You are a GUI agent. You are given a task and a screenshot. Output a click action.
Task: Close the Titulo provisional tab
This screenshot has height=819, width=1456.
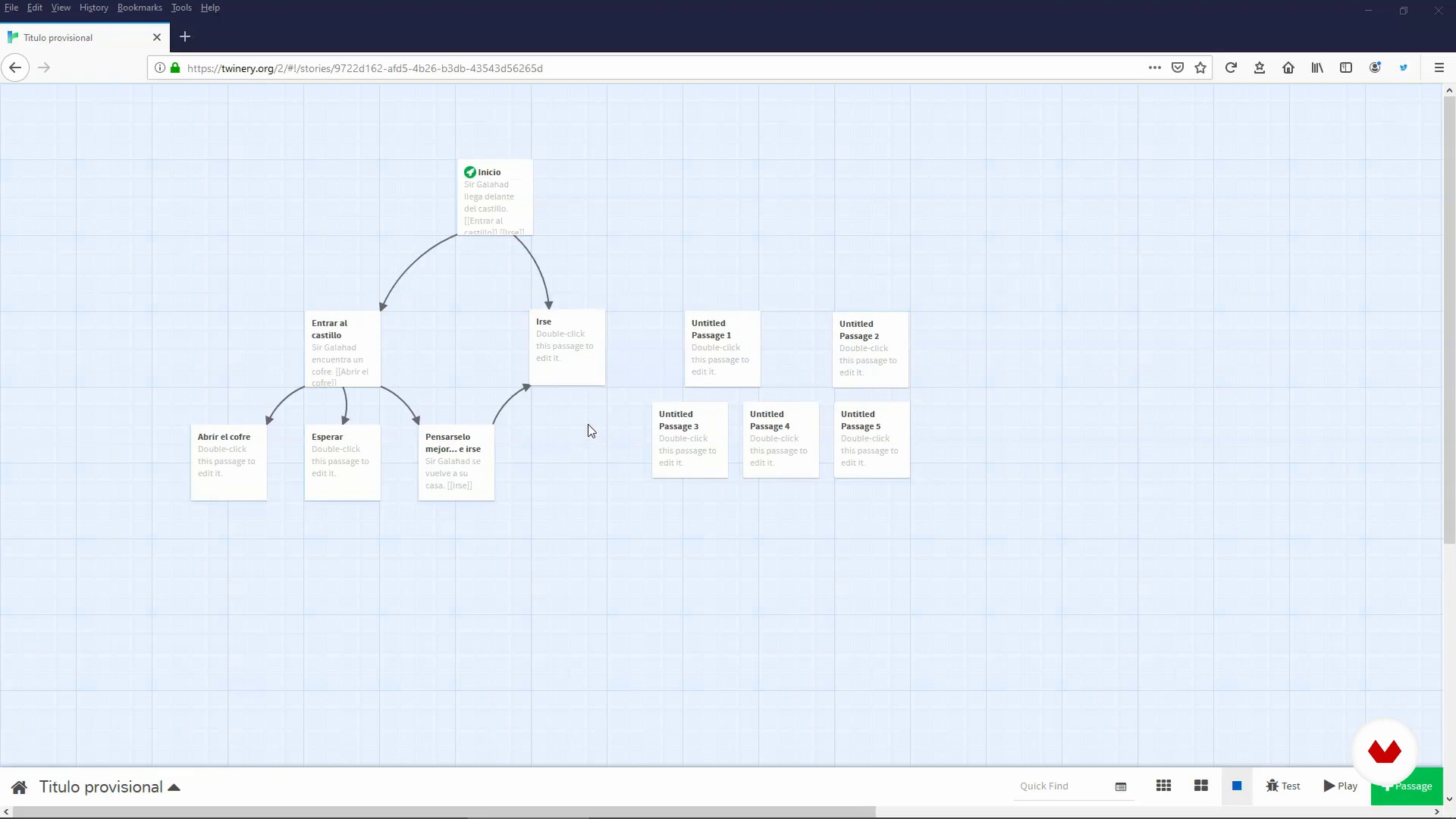(157, 37)
